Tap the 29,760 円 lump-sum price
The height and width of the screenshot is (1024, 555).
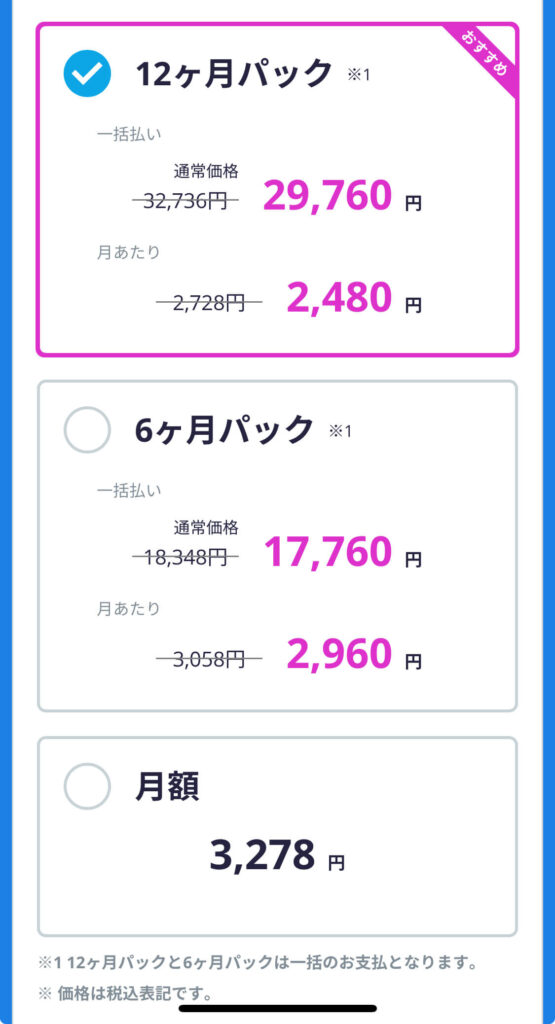click(342, 196)
